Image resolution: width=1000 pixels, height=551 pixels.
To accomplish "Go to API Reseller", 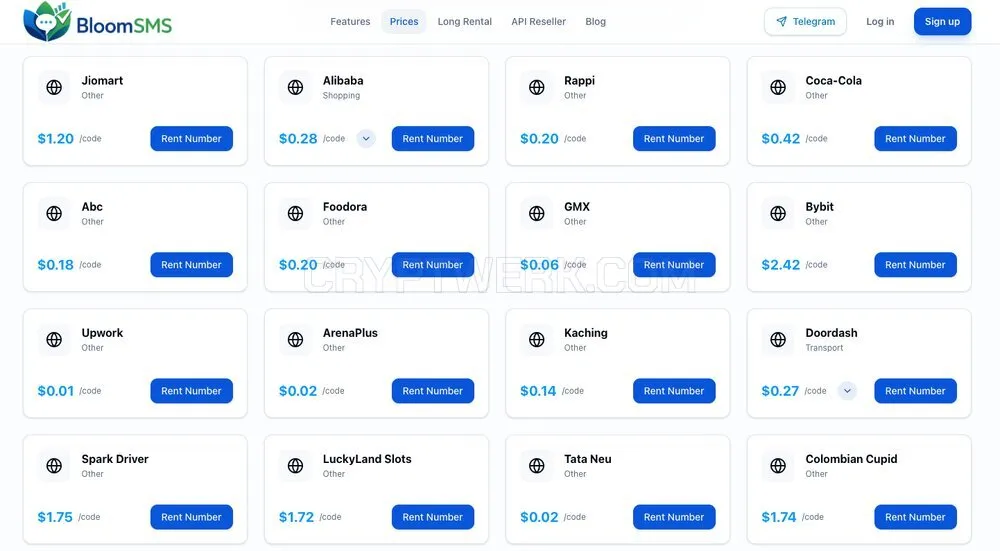I will pyautogui.click(x=538, y=22).
